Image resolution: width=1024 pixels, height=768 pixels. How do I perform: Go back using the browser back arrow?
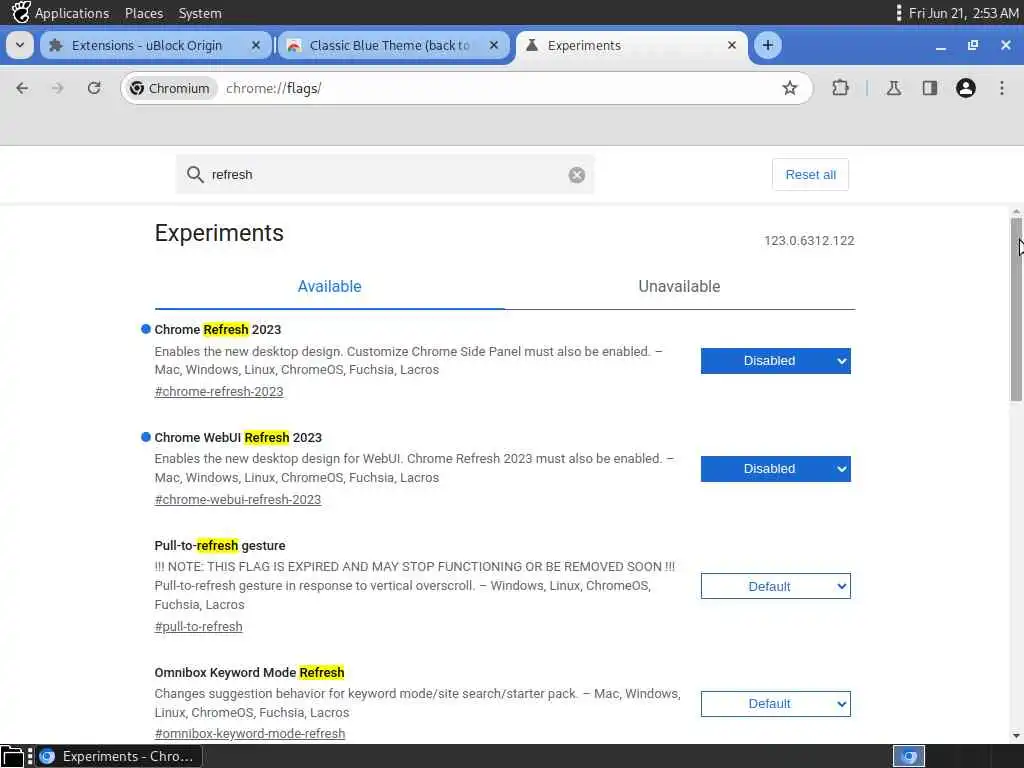[x=22, y=88]
